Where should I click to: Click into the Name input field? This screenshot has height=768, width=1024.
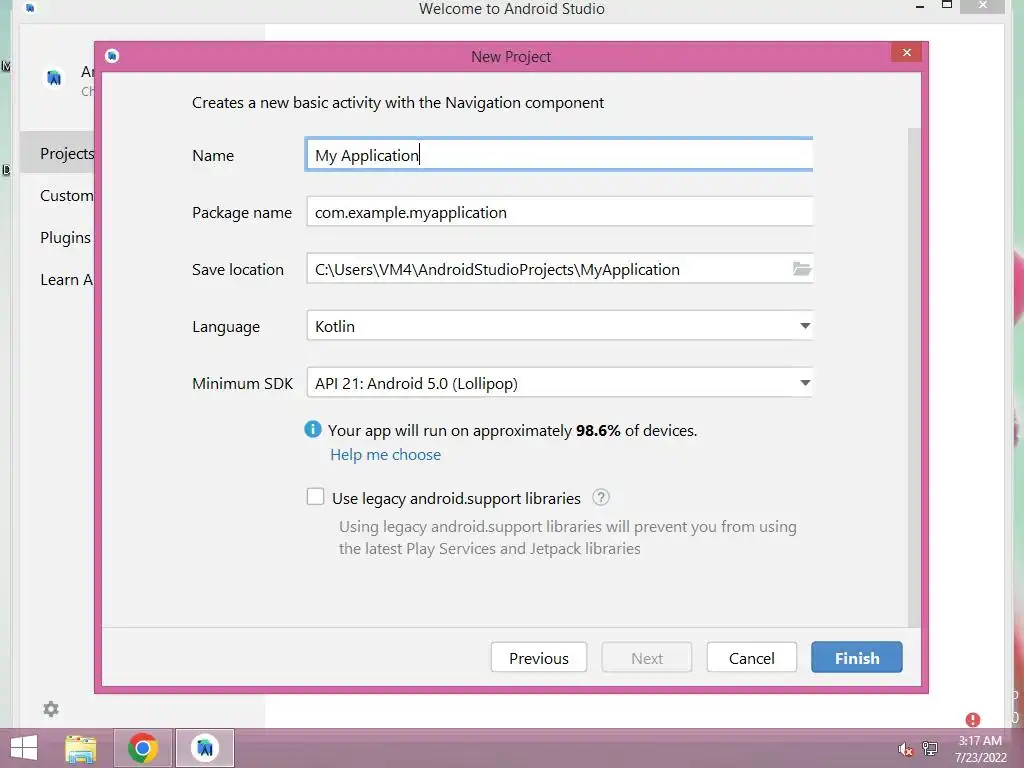[x=560, y=155]
